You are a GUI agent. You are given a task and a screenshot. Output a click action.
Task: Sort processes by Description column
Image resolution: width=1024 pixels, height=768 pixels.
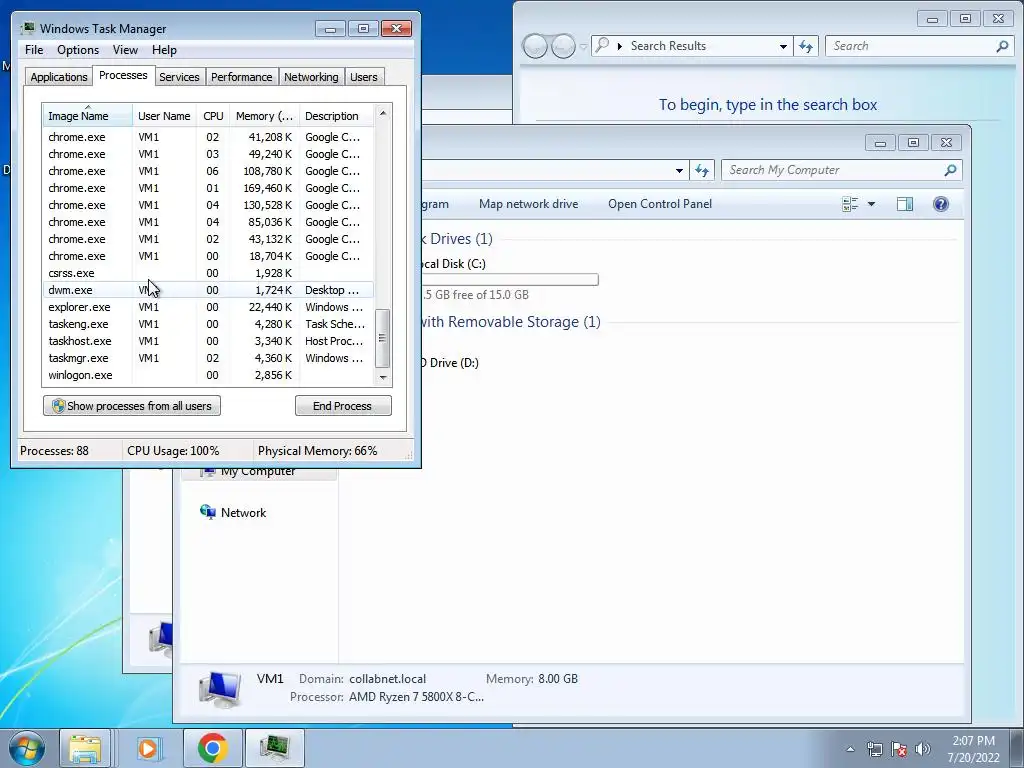pyautogui.click(x=336, y=116)
